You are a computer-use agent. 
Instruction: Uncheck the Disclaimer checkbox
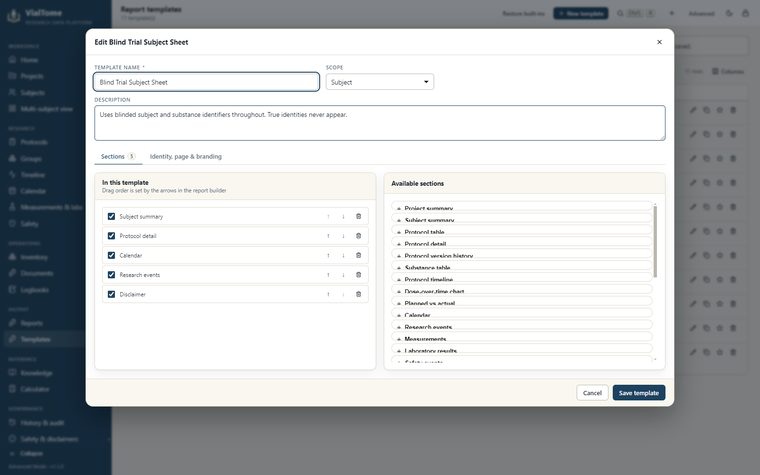point(111,294)
